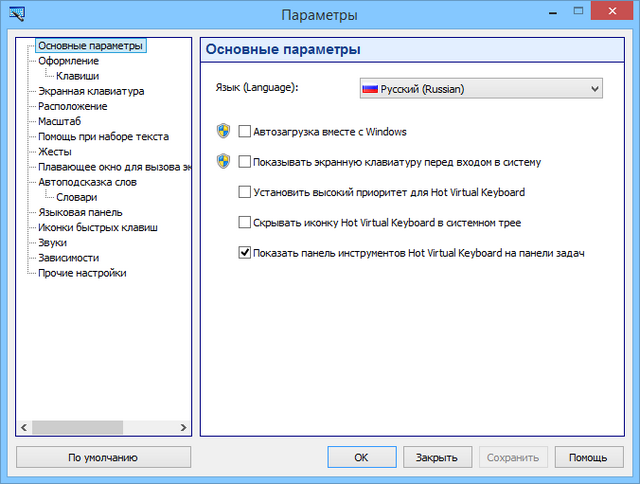Go to Языковая панель settings

pos(80,212)
